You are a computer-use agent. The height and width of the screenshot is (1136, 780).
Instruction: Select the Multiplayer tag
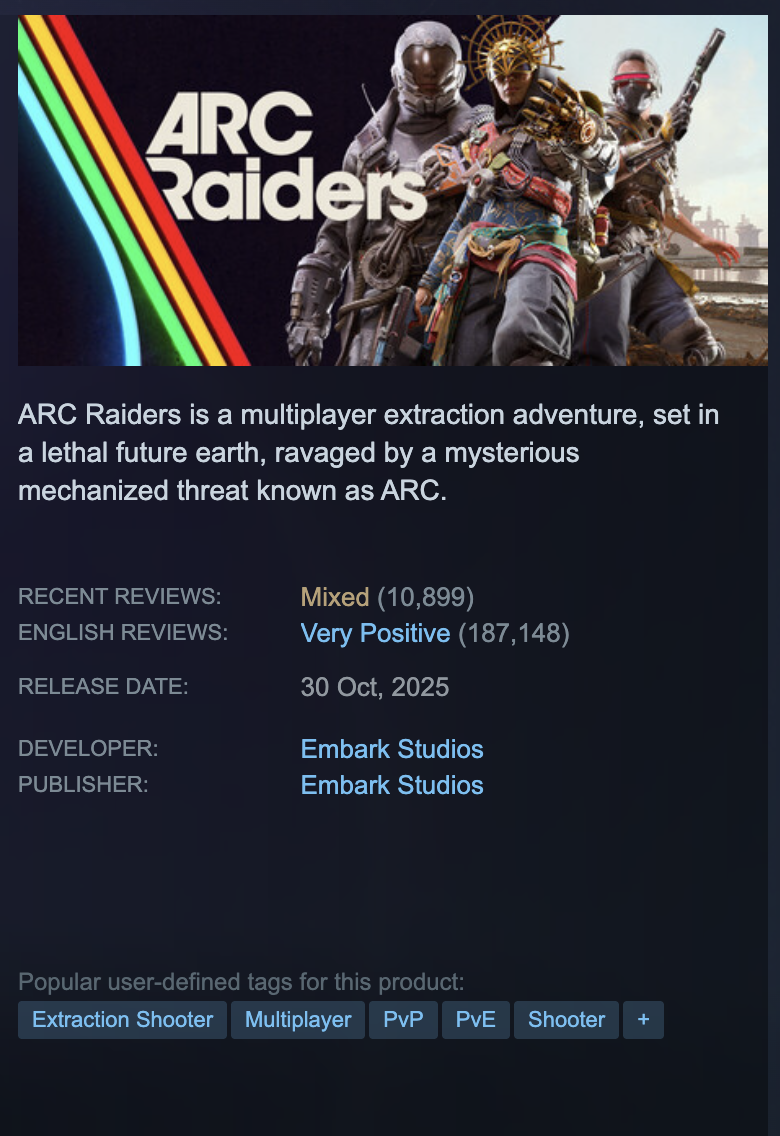(x=298, y=1019)
